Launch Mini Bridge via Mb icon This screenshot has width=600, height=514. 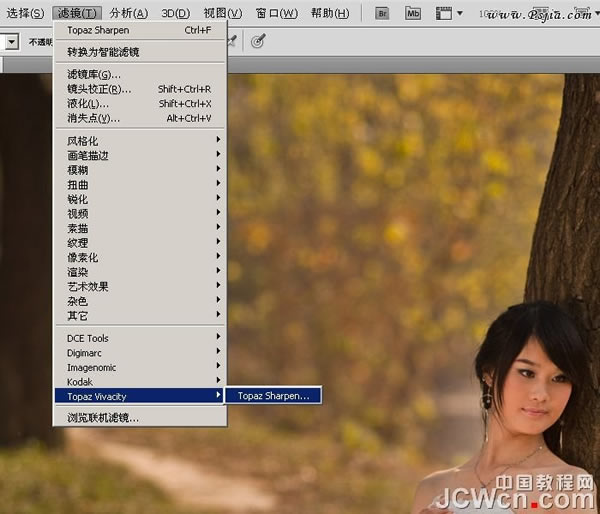413,14
